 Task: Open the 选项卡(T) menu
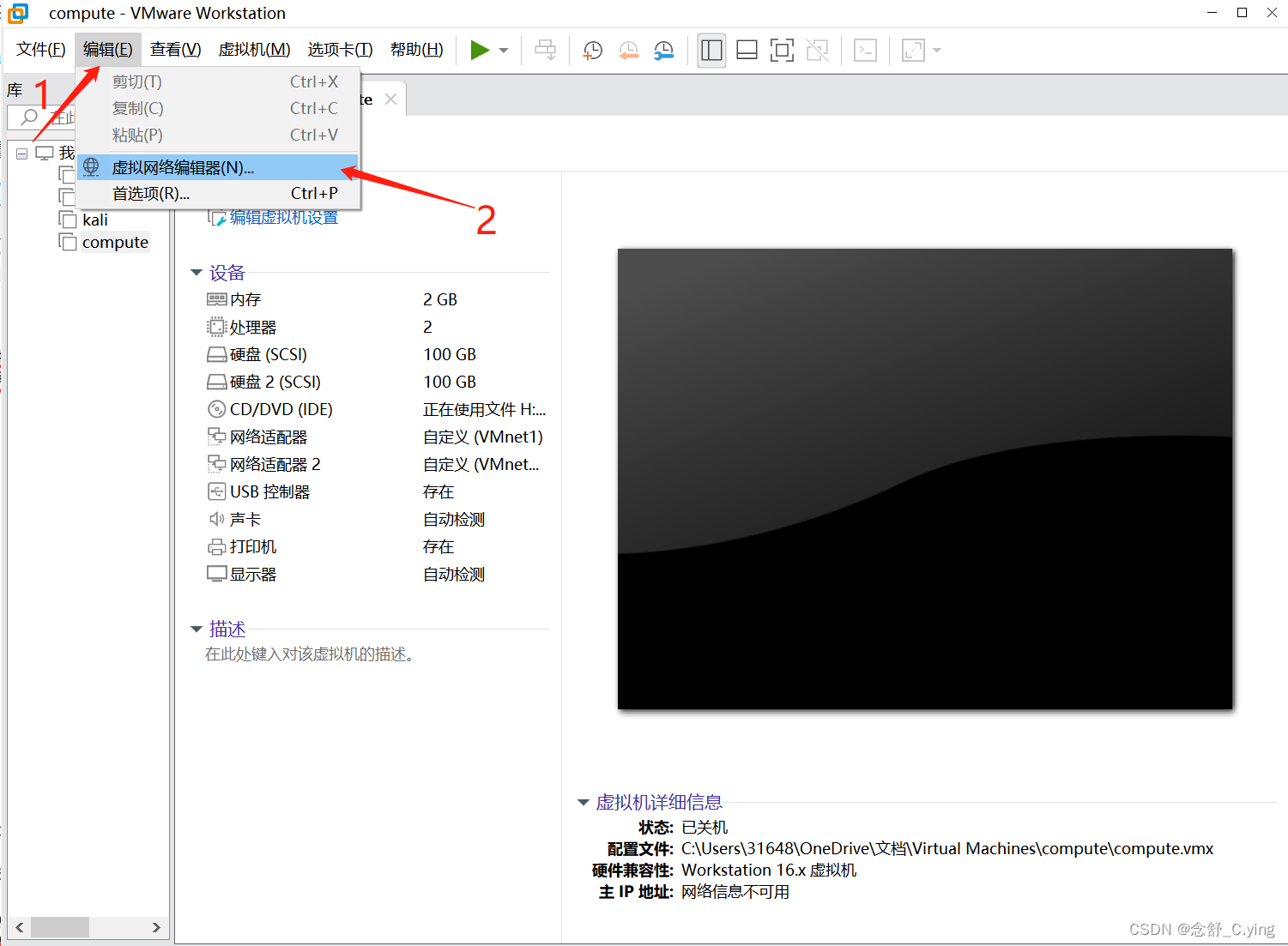point(340,50)
